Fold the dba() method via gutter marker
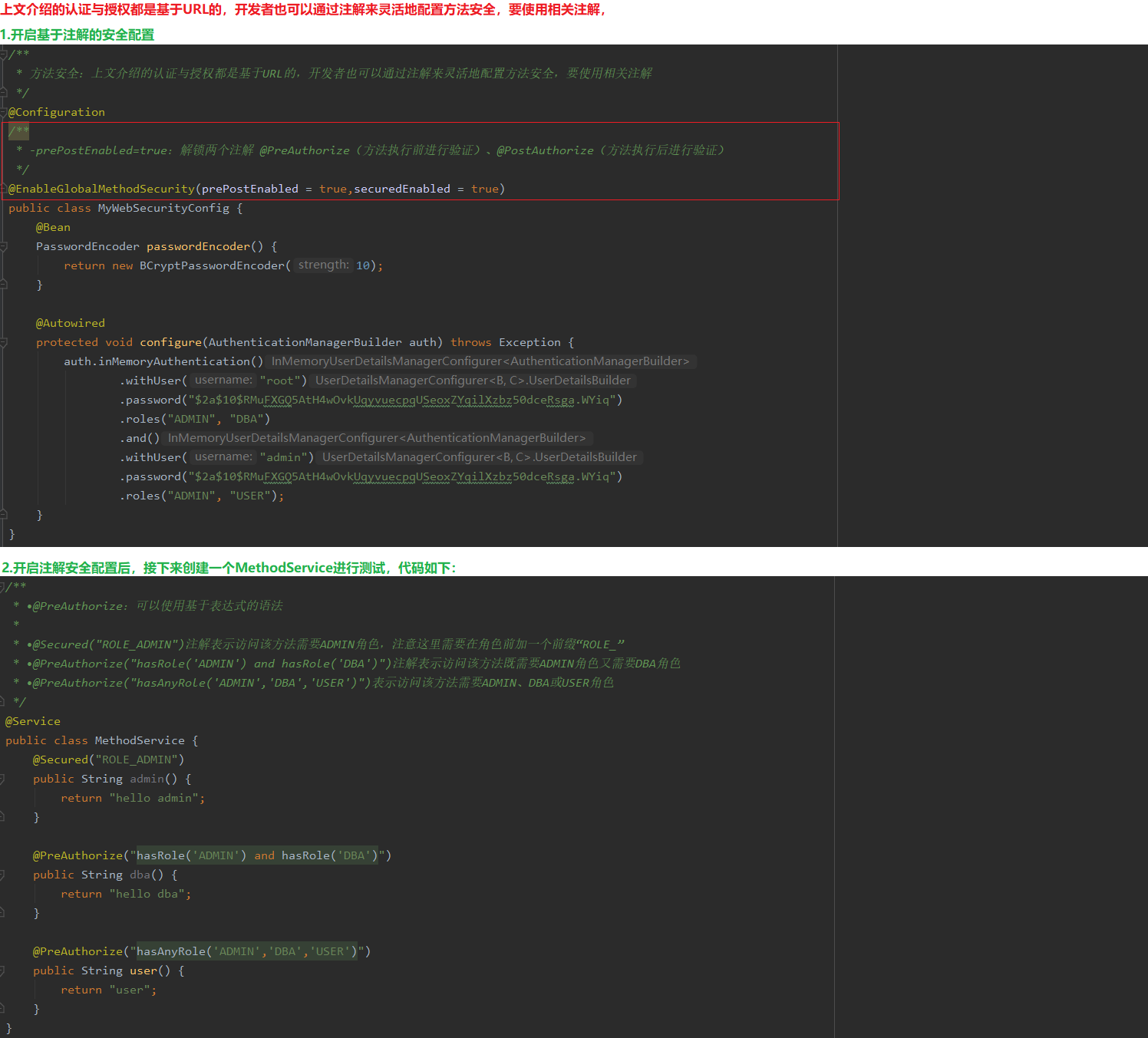The width and height of the screenshot is (1148, 1038). tap(2, 875)
